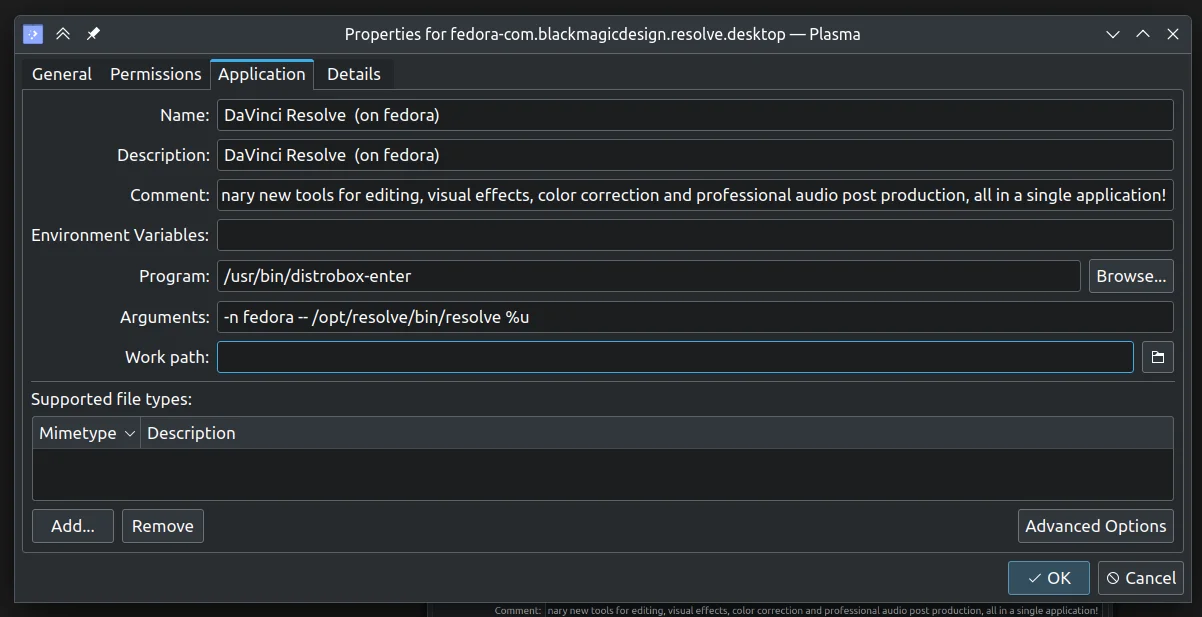Minimize the Properties dialog window
1202x617 pixels.
1112,34
